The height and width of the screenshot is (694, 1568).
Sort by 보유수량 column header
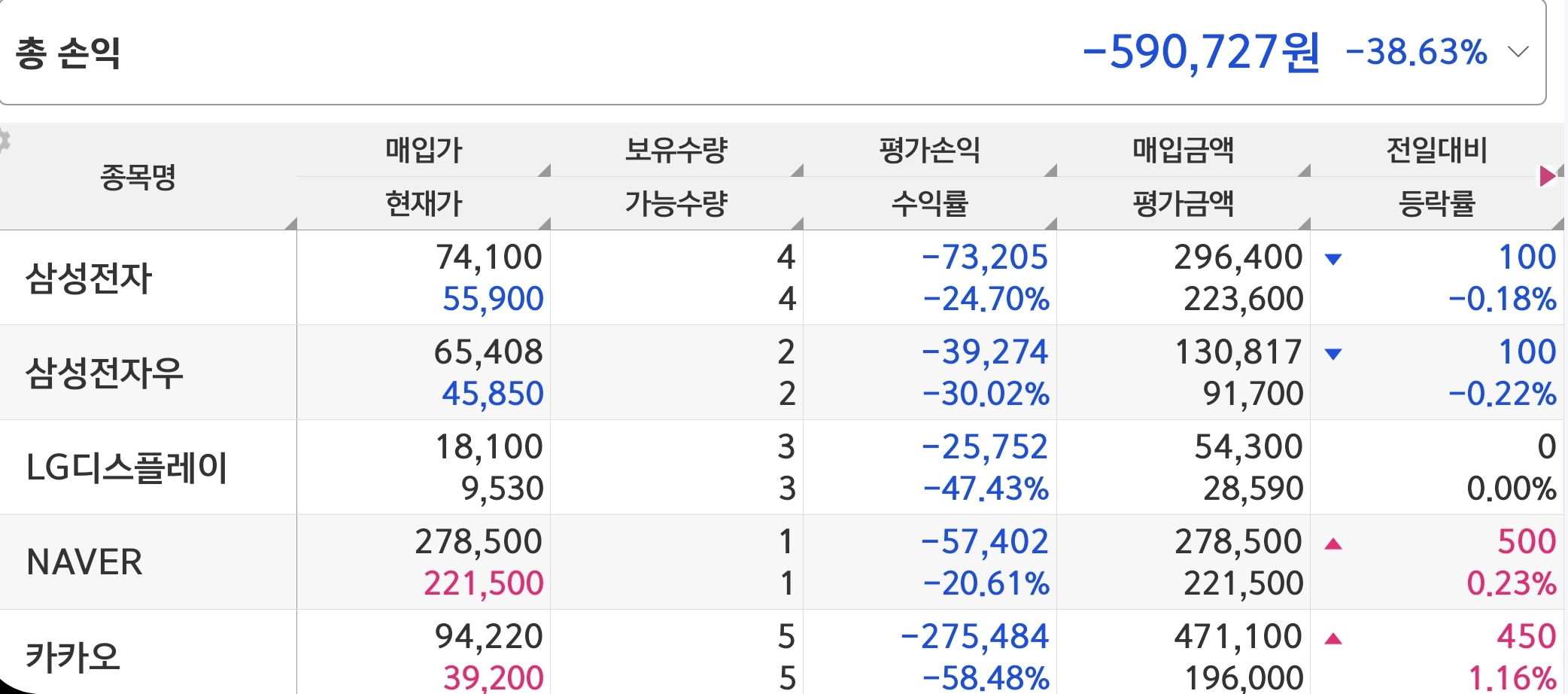click(x=676, y=150)
